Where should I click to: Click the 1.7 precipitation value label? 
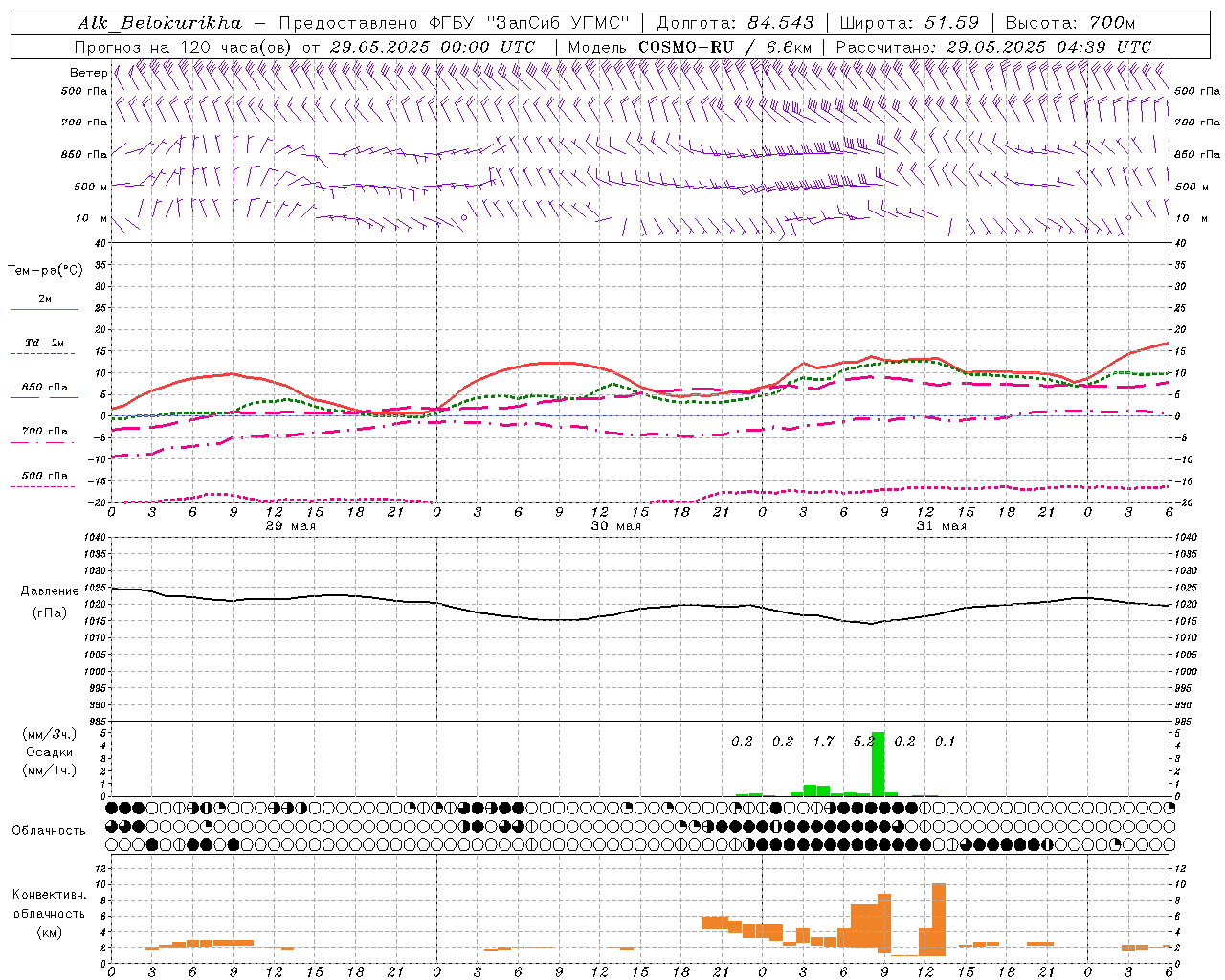(823, 741)
